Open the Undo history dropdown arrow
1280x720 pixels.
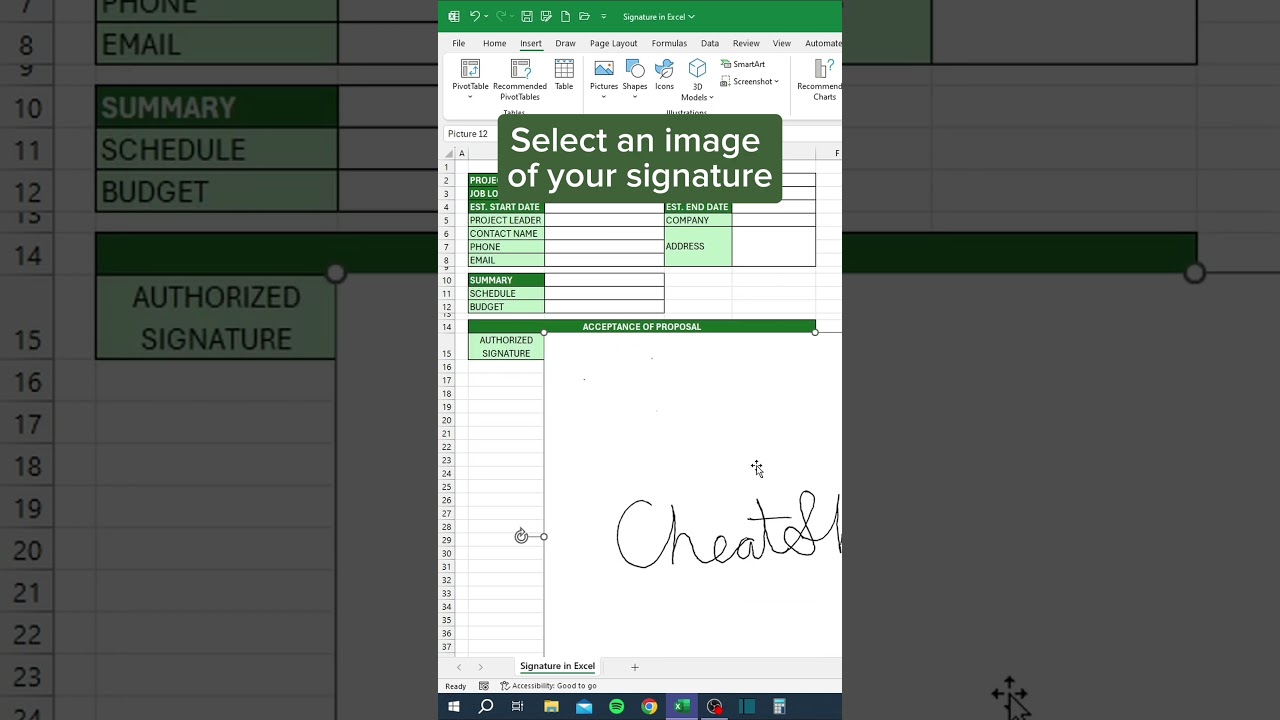coord(486,17)
